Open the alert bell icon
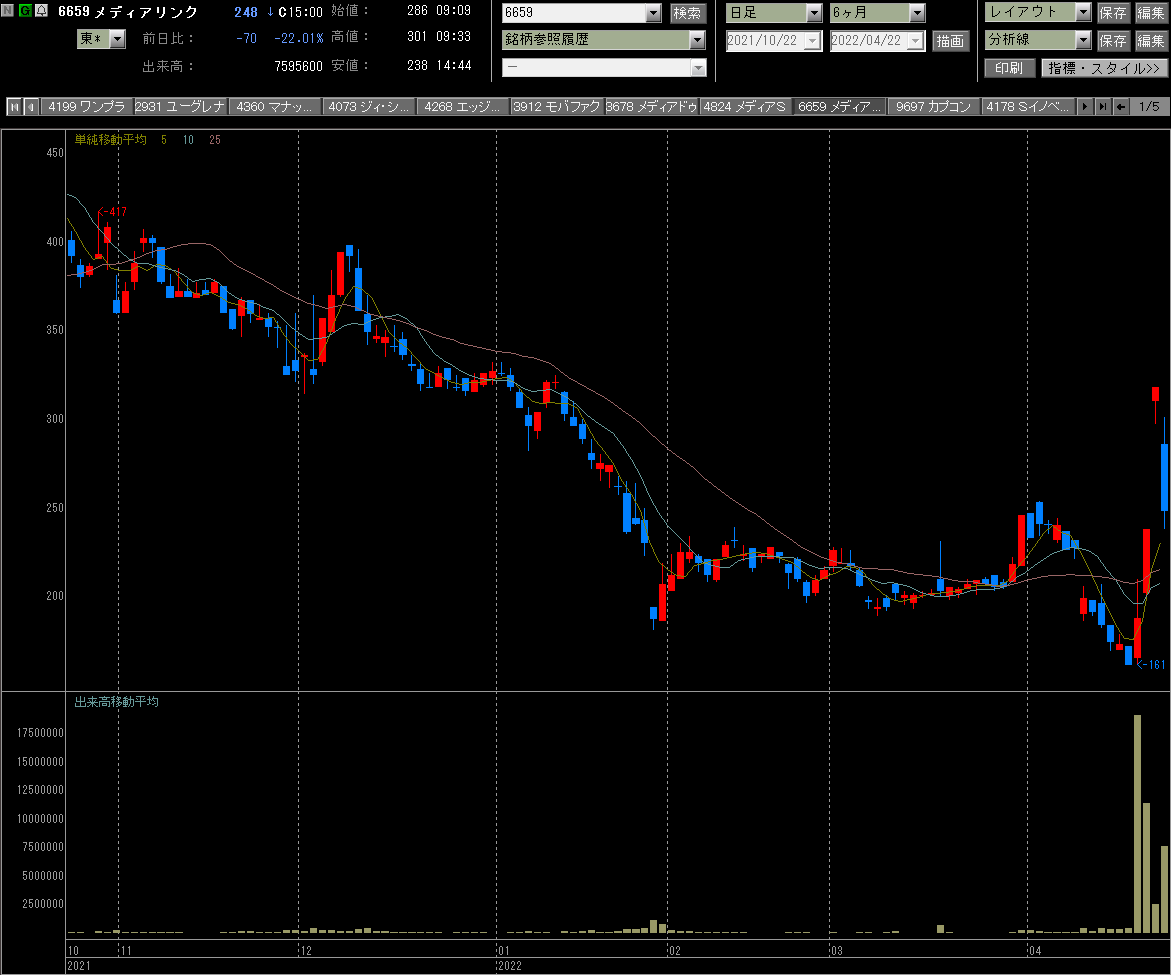The image size is (1171, 975). pyautogui.click(x=42, y=10)
